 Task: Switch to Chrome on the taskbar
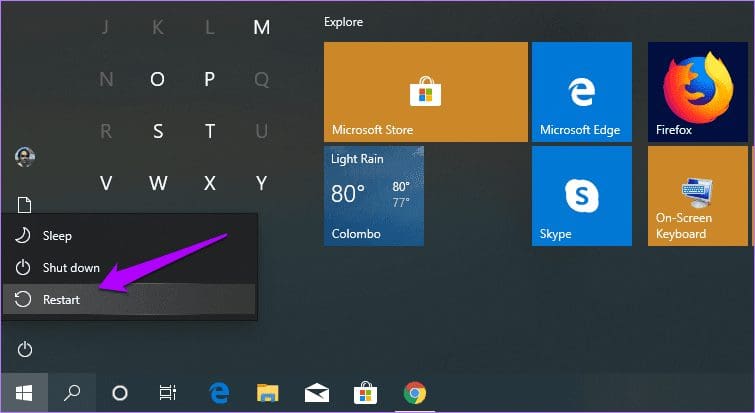[x=415, y=393]
